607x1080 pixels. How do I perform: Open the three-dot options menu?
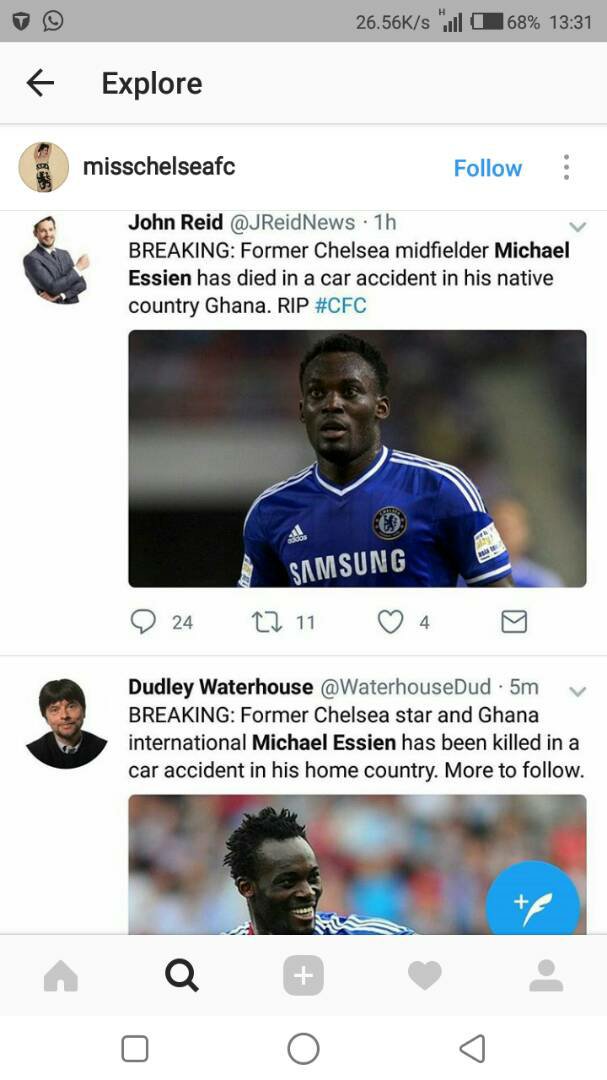566,167
